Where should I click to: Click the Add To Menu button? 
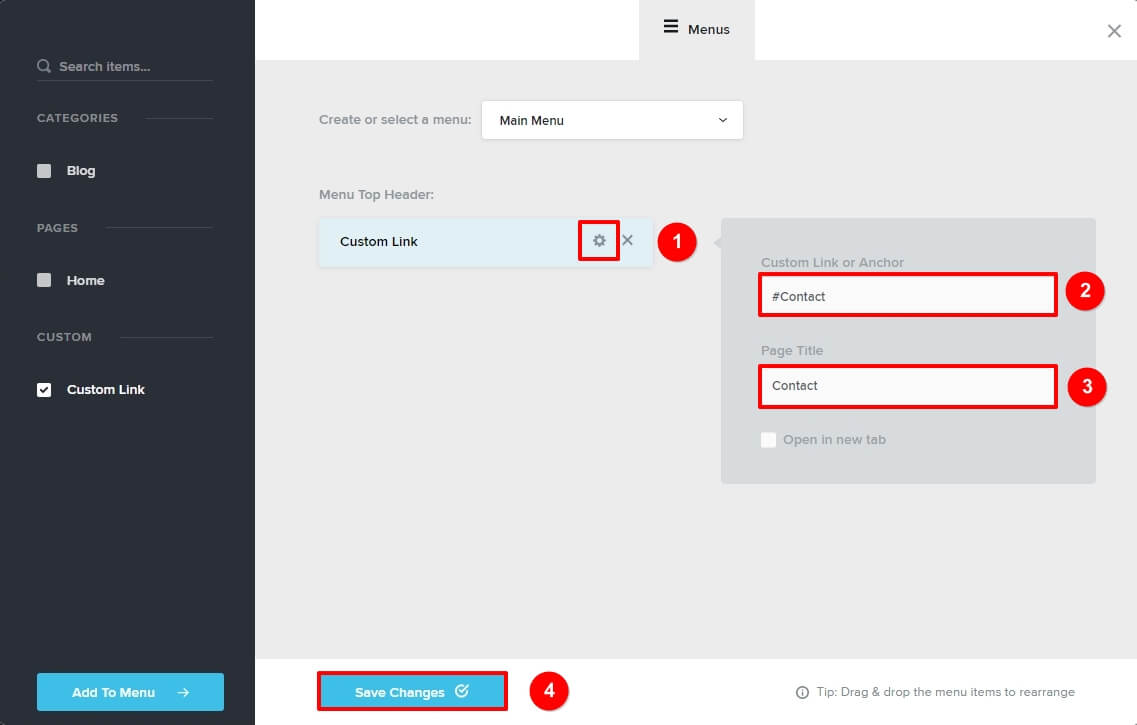tap(131, 692)
